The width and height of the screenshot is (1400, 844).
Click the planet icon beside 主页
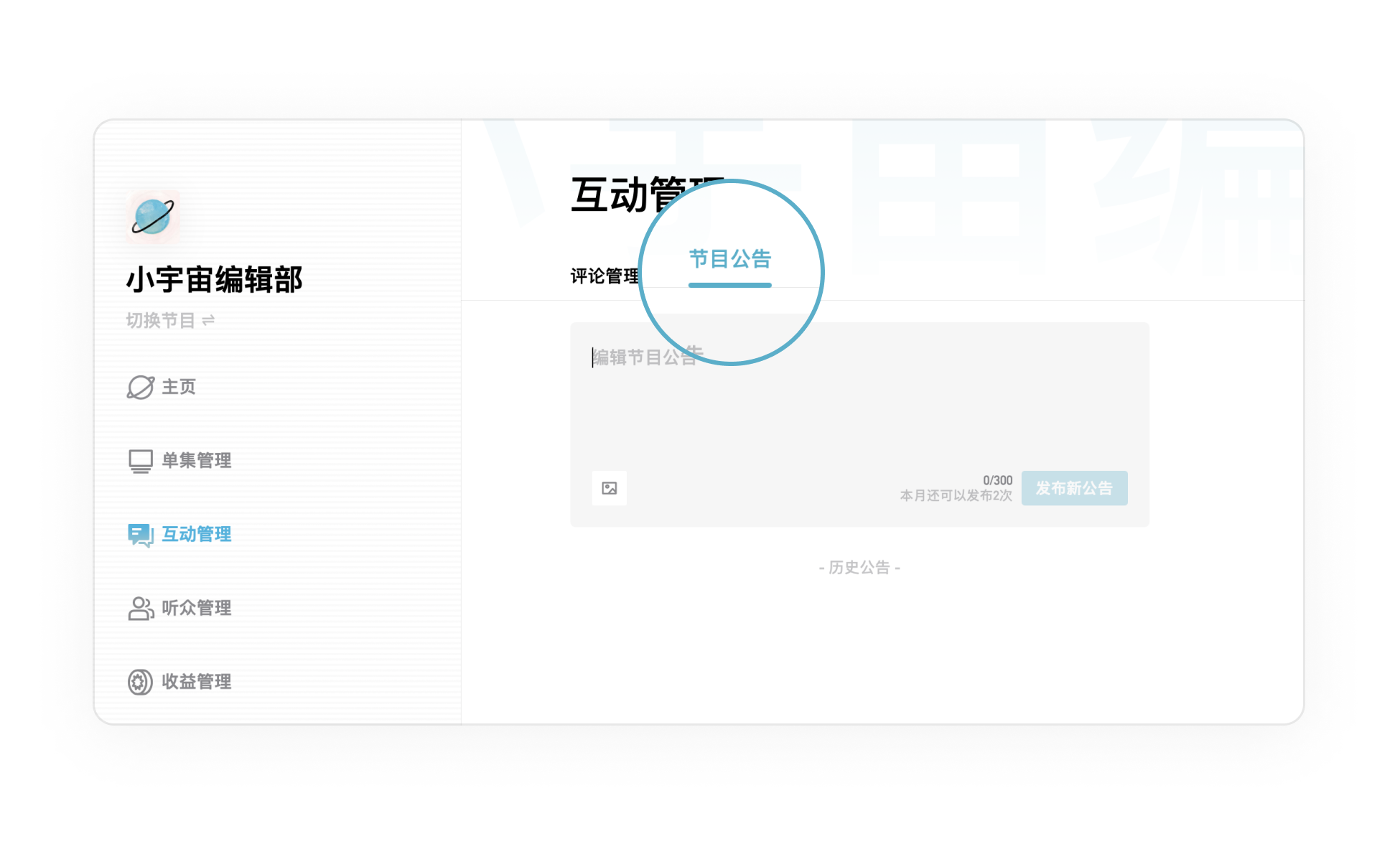coord(141,387)
